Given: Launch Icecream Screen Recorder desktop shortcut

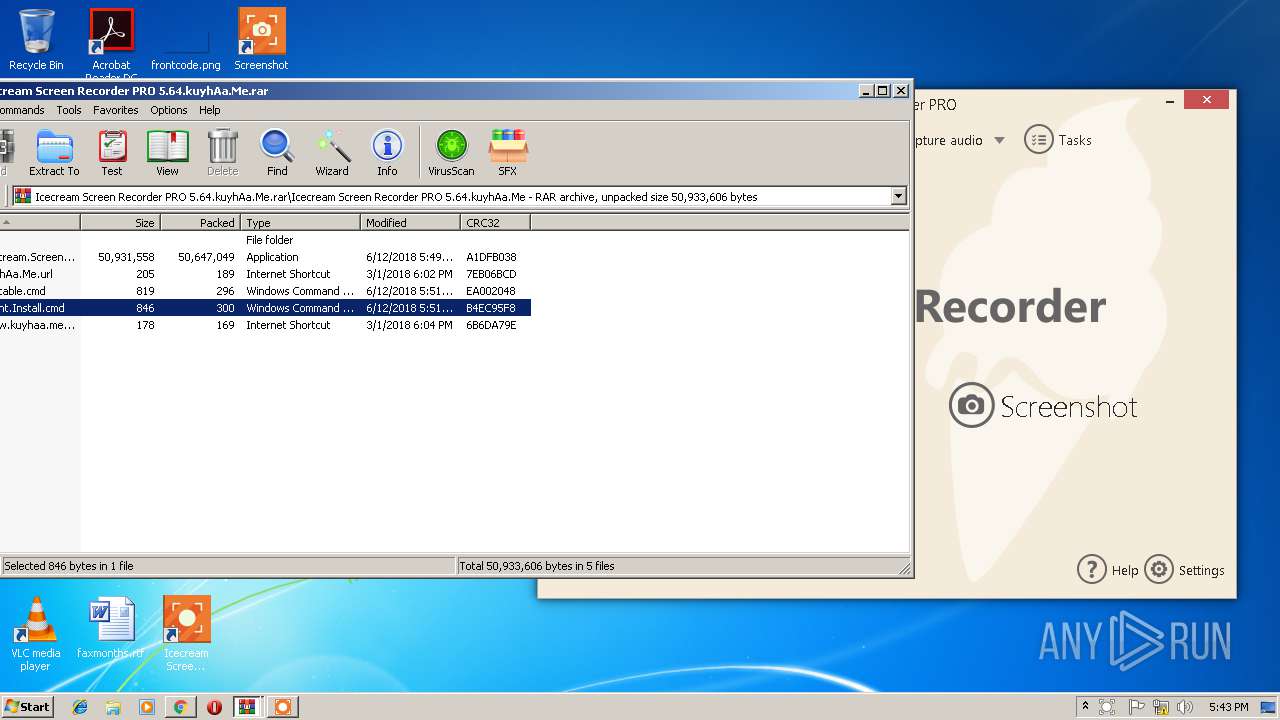Looking at the screenshot, I should (186, 634).
